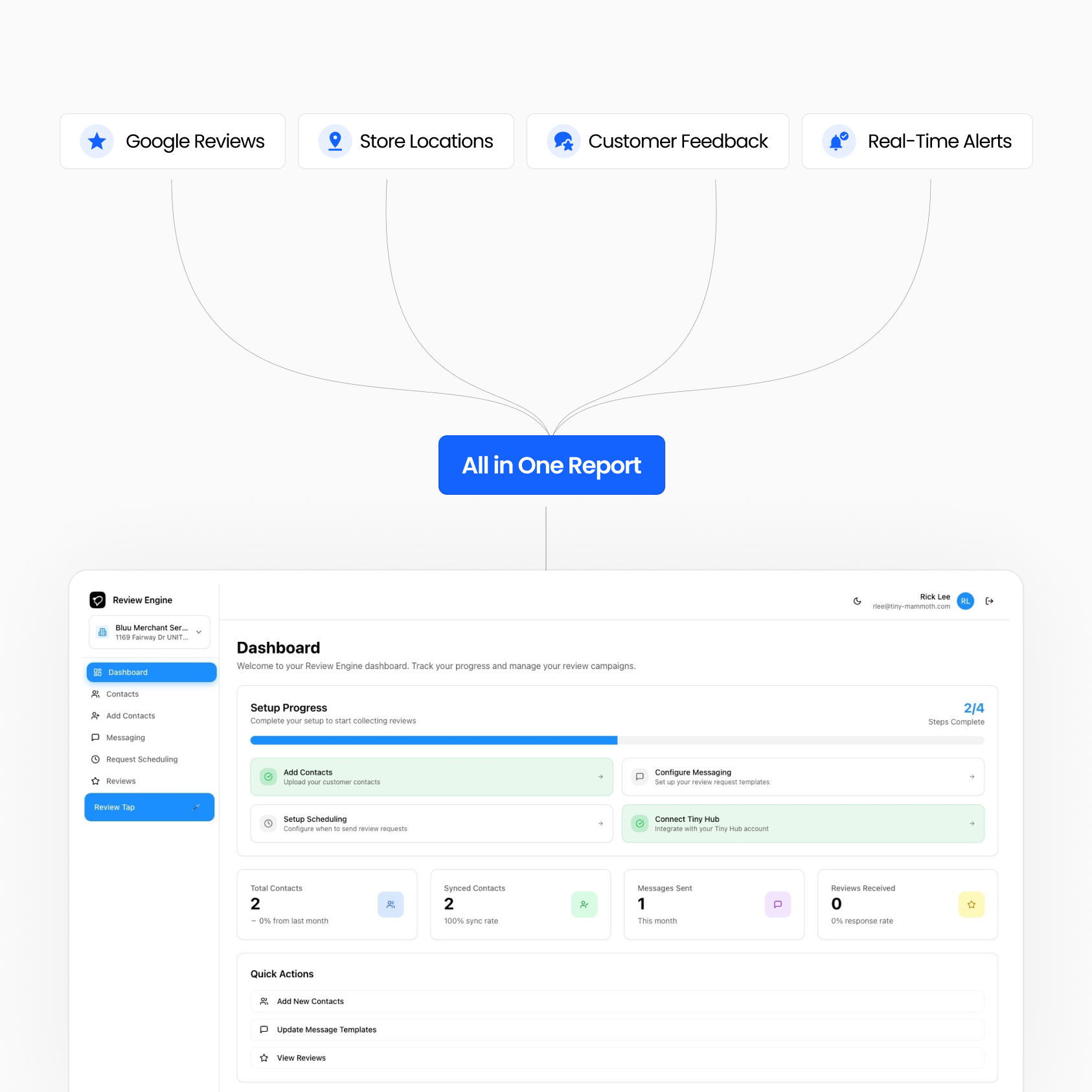Click the Setup Progress bar

tap(617, 740)
